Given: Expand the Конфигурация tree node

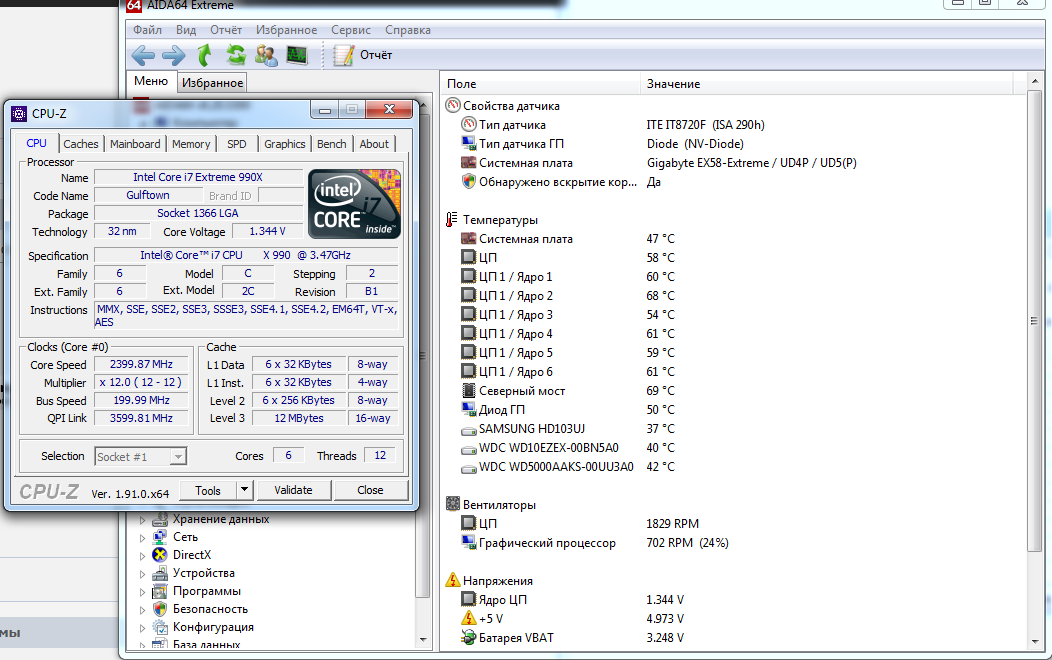Looking at the screenshot, I should [142, 628].
